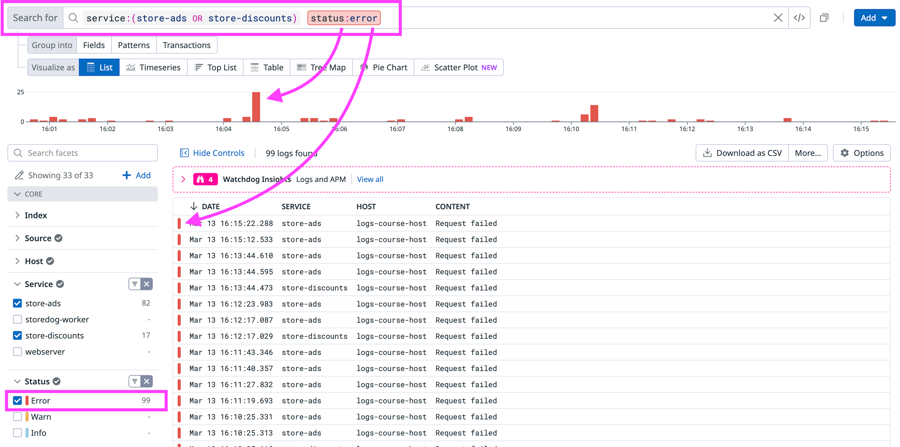Enable the webserver service checkbox
The width and height of the screenshot is (900, 447).
[17, 352]
